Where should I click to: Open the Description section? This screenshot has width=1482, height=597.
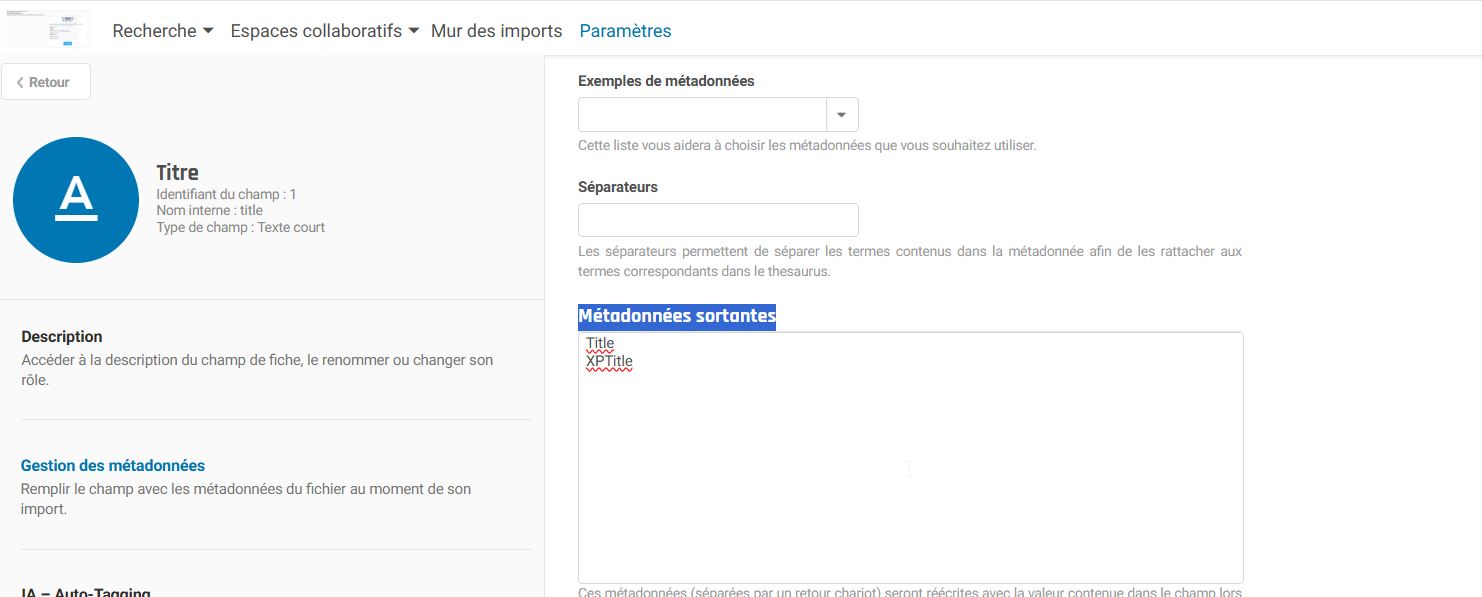61,336
